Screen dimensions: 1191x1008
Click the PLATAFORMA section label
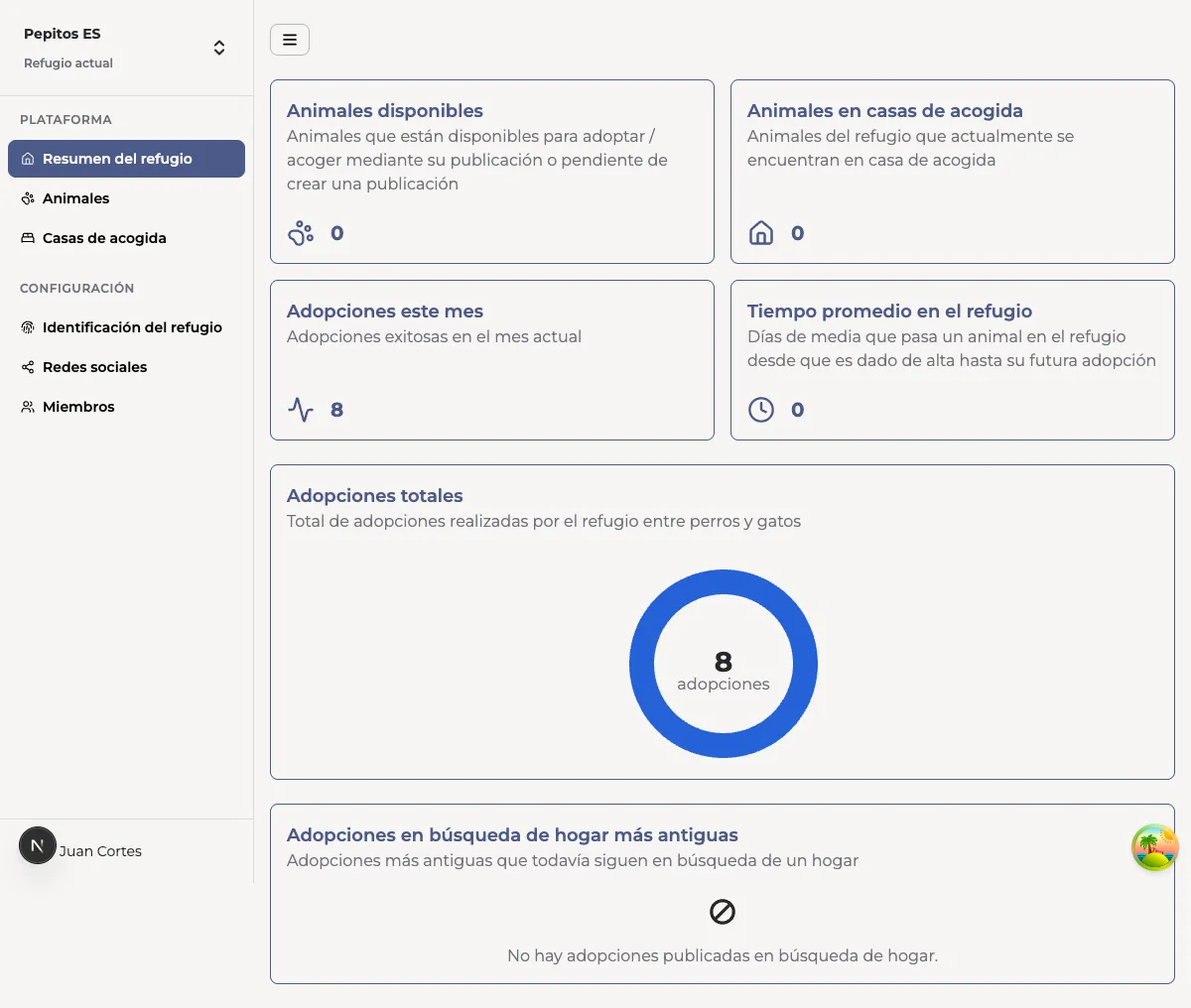(x=66, y=120)
